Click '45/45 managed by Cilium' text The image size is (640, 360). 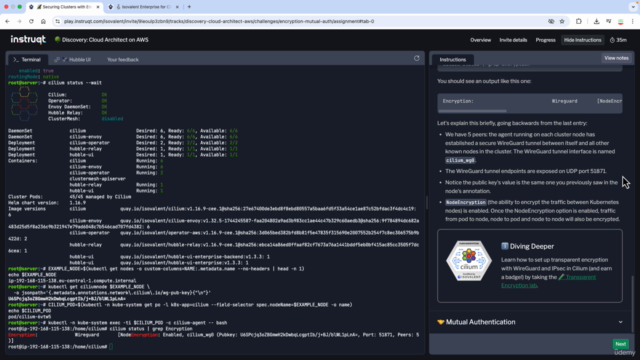click(x=100, y=197)
